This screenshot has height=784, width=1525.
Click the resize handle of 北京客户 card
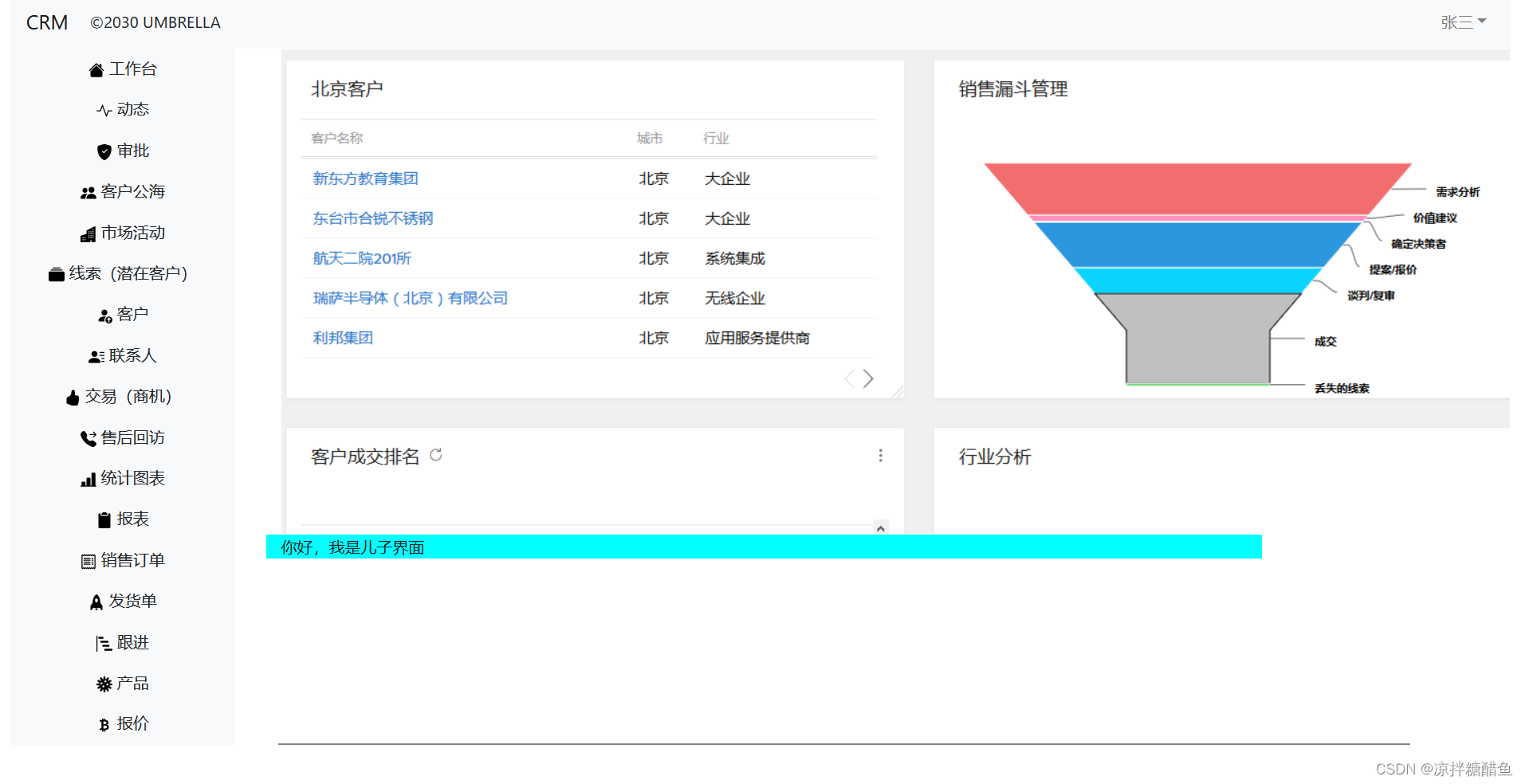[x=898, y=391]
